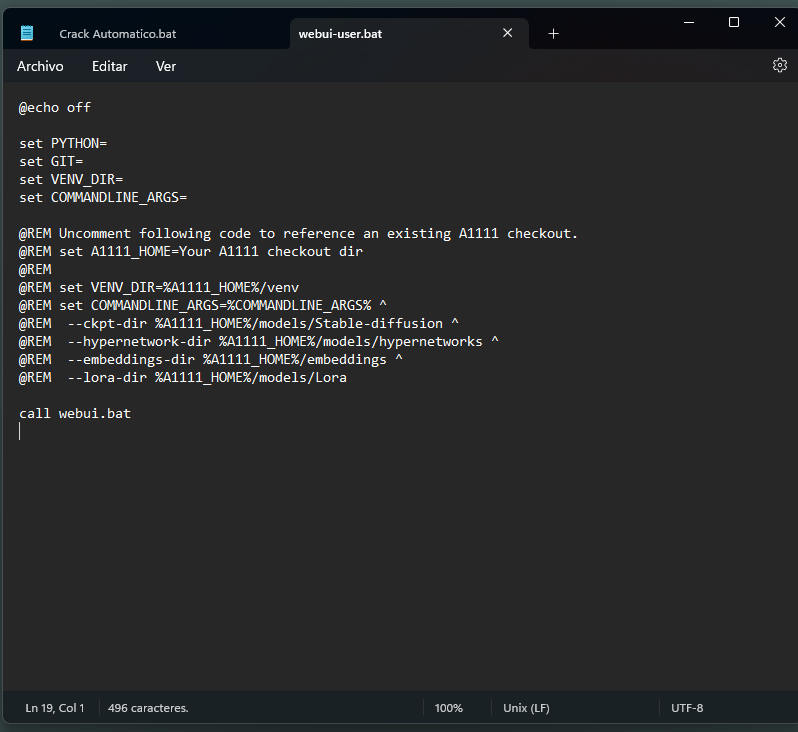The image size is (798, 732).
Task: Click the line 'set COMMANDLINE_ARGS='
Action: [x=103, y=198]
